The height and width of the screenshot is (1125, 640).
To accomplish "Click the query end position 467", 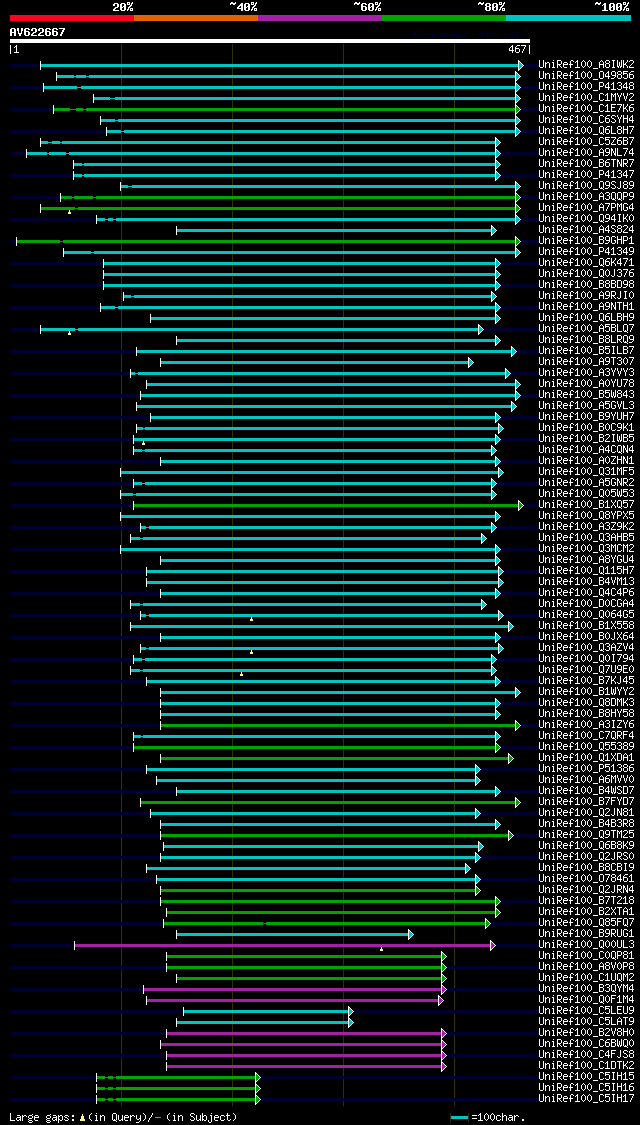I will coord(518,50).
